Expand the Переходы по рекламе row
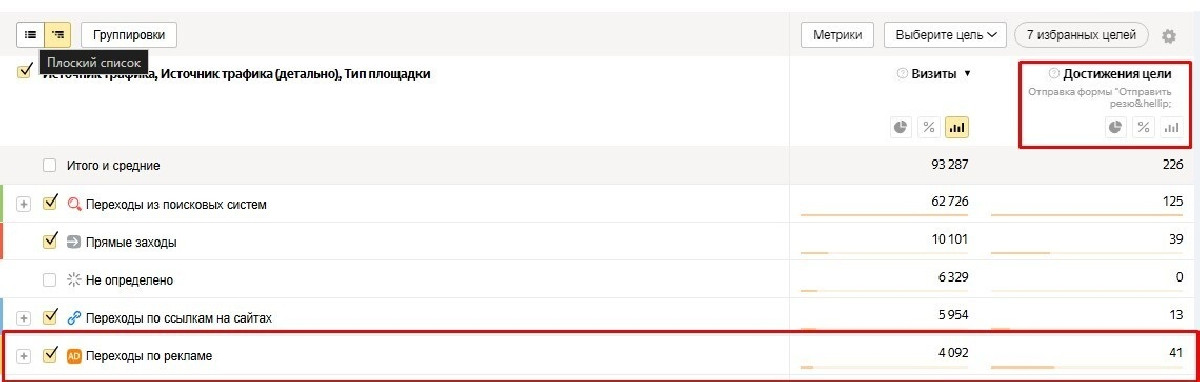The image size is (1200, 382). tap(25, 356)
